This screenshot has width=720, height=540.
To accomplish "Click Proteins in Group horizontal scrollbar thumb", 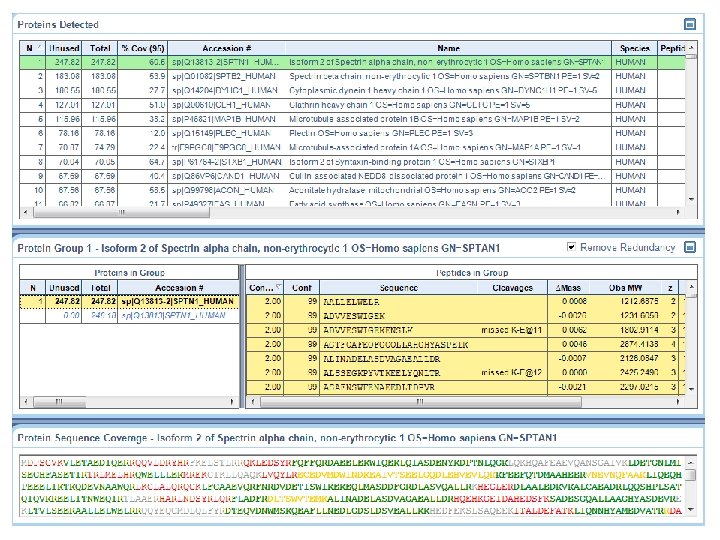I will [59, 402].
